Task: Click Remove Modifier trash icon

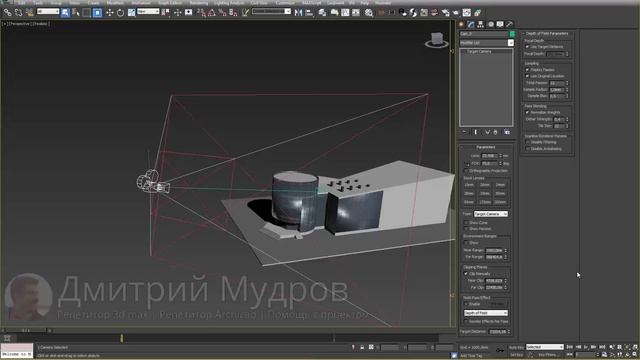Action: pos(496,132)
